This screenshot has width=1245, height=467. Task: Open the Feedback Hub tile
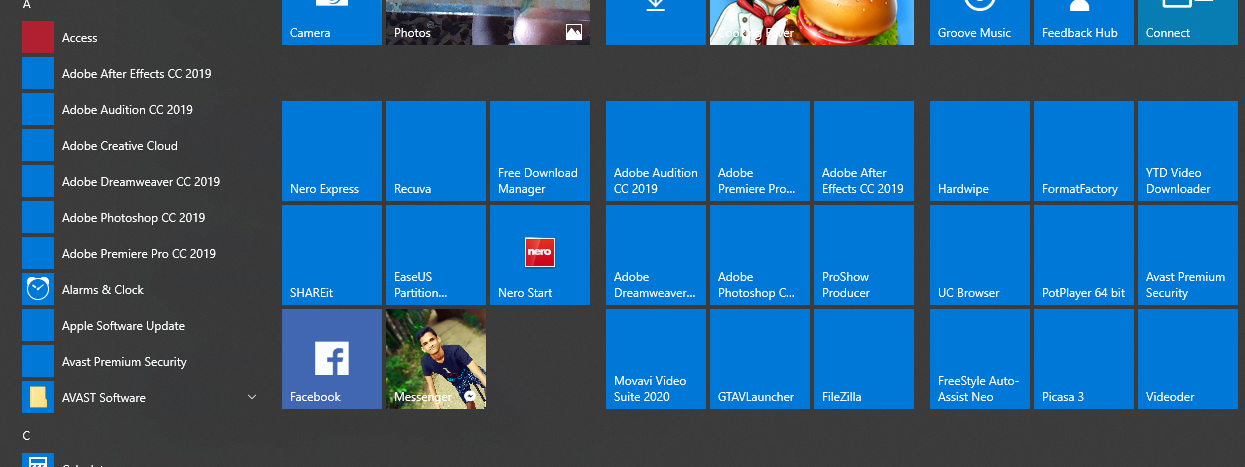click(x=1084, y=22)
